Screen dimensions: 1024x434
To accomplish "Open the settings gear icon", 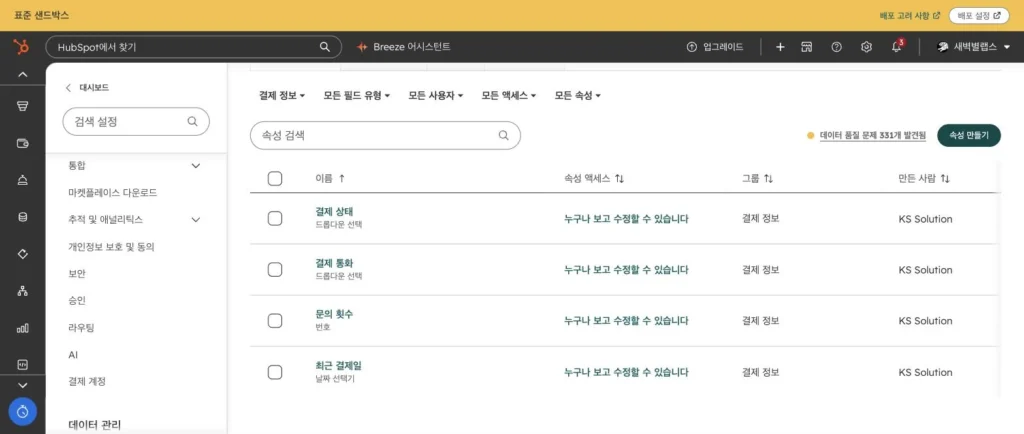I will (866, 47).
